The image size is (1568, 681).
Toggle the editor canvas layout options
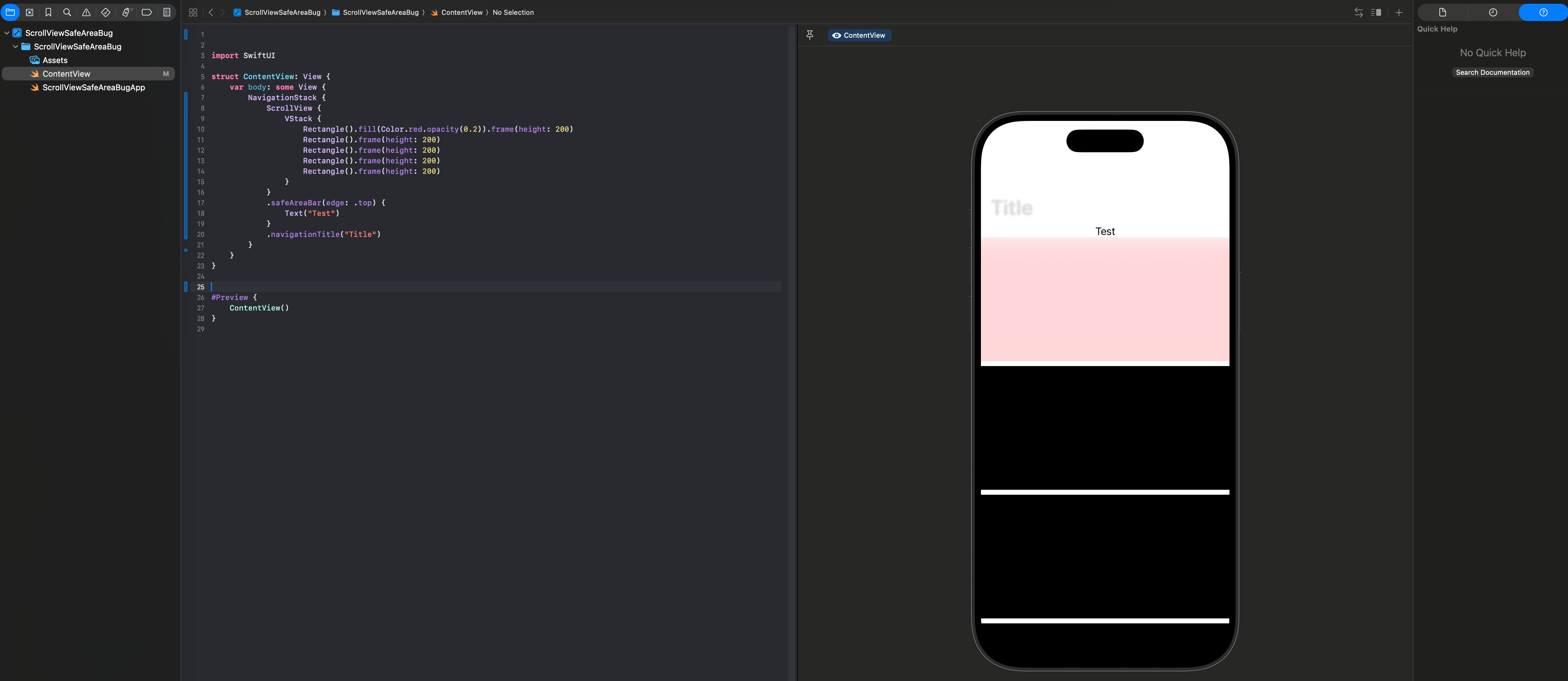point(1376,12)
